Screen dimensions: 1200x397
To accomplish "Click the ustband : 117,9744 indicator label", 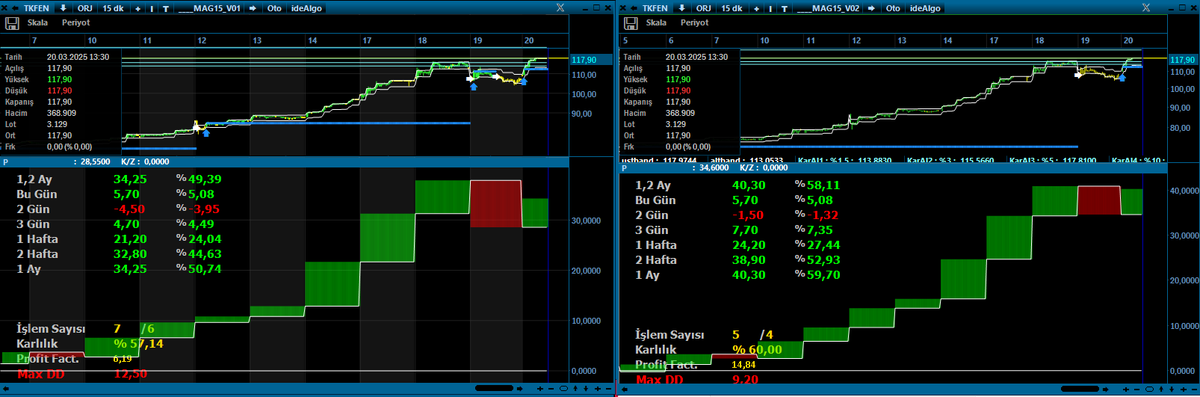I will point(658,160).
